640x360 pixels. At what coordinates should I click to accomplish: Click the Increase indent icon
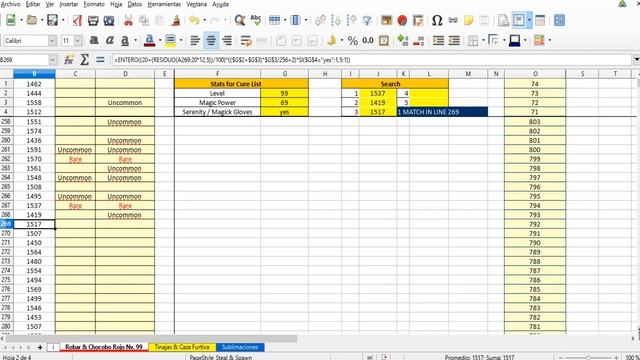pyautogui.click(x=438, y=40)
